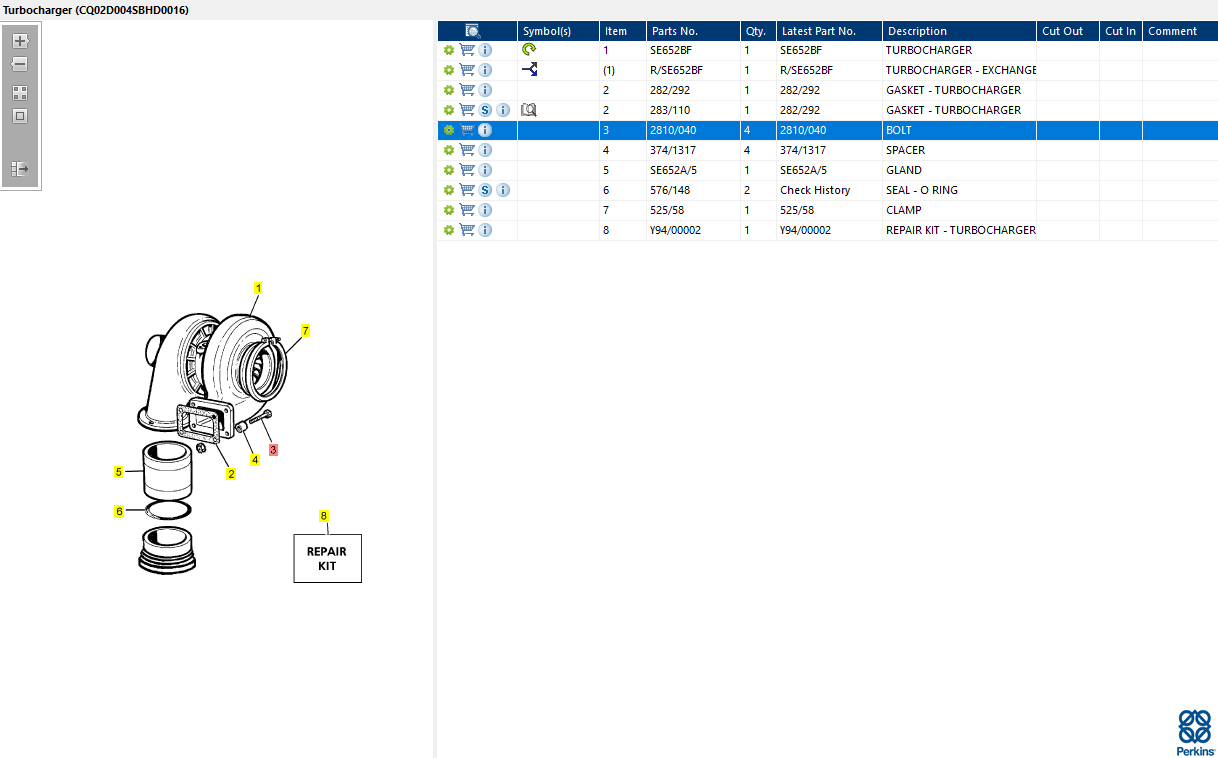This screenshot has width=1218, height=758.
Task: Click the Perkins logo
Action: [x=1195, y=733]
